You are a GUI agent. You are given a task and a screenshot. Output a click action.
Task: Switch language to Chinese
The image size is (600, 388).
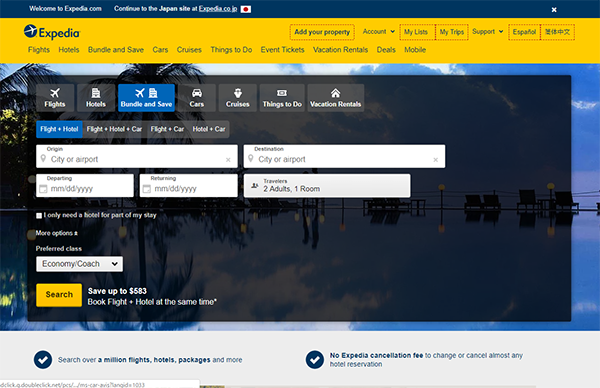[x=558, y=32]
